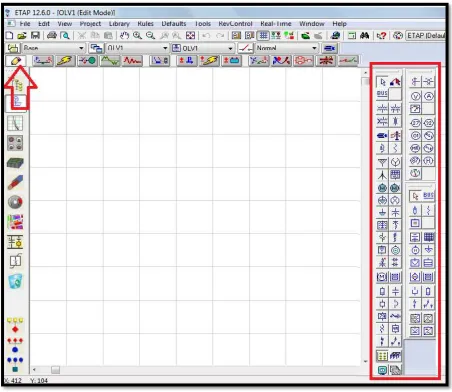Open the Tools menu

point(202,24)
